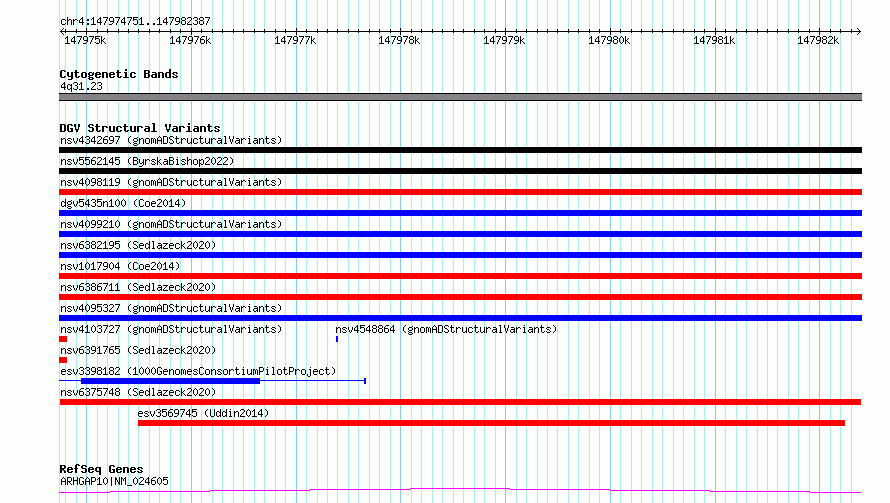Click the 147982k ruler tick label
Image resolution: width=890 pixels, height=503 pixels.
(818, 40)
